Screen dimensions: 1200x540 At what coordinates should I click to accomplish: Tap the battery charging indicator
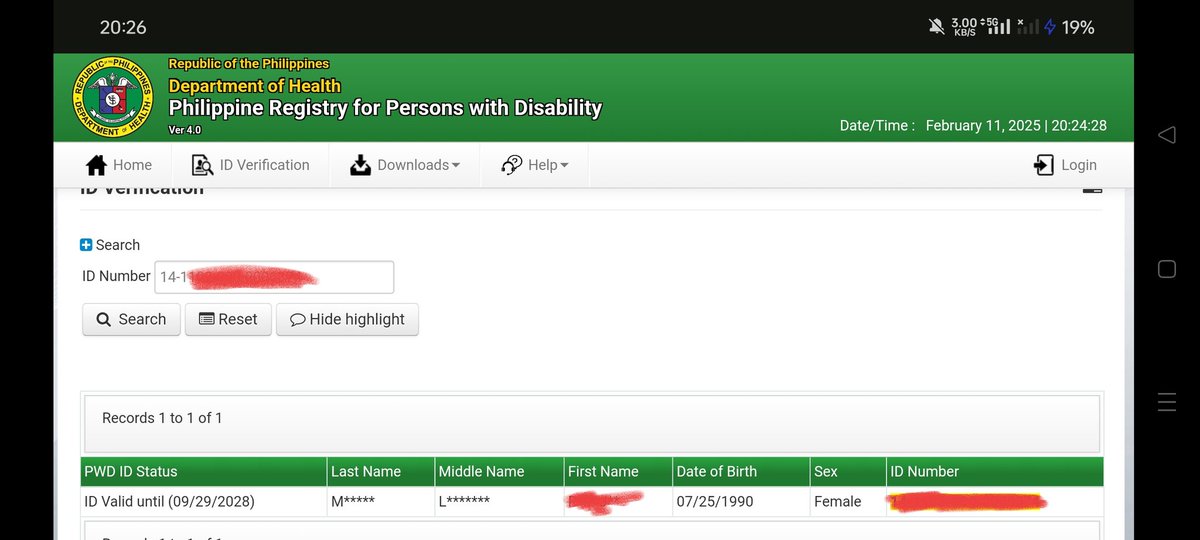[1069, 27]
